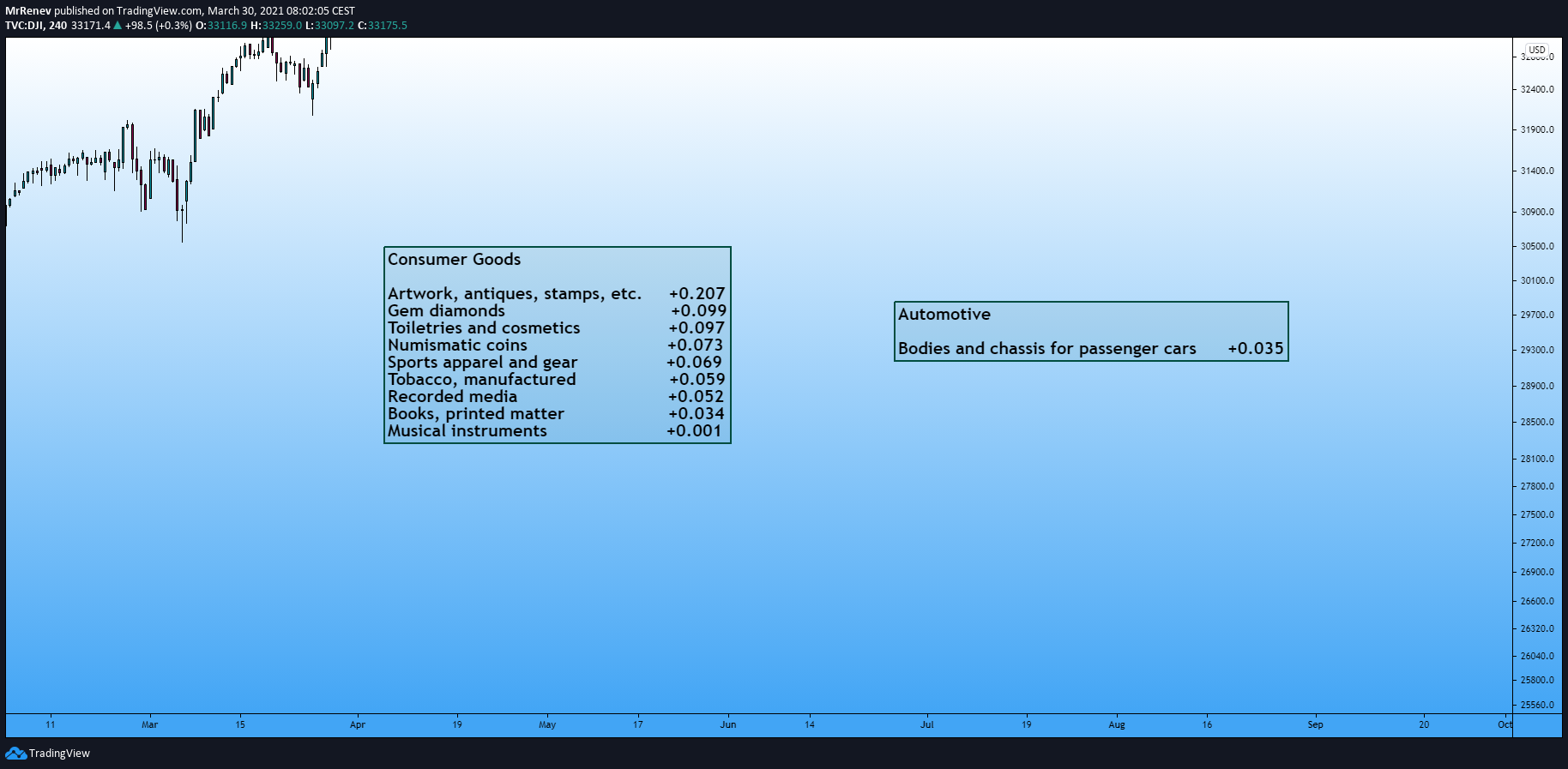Image resolution: width=1568 pixels, height=769 pixels.
Task: Click the 31900.0 price axis label
Action: click(1537, 130)
